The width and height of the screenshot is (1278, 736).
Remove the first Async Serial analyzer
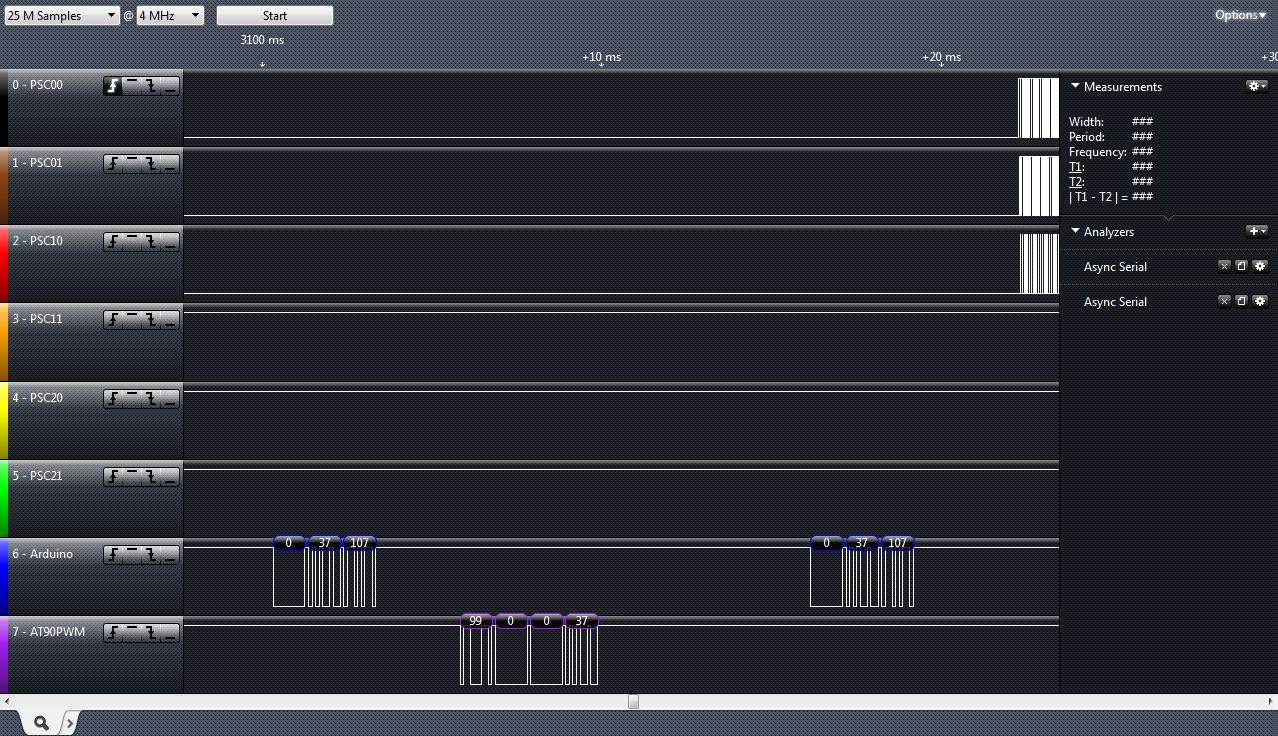pyautogui.click(x=1224, y=267)
